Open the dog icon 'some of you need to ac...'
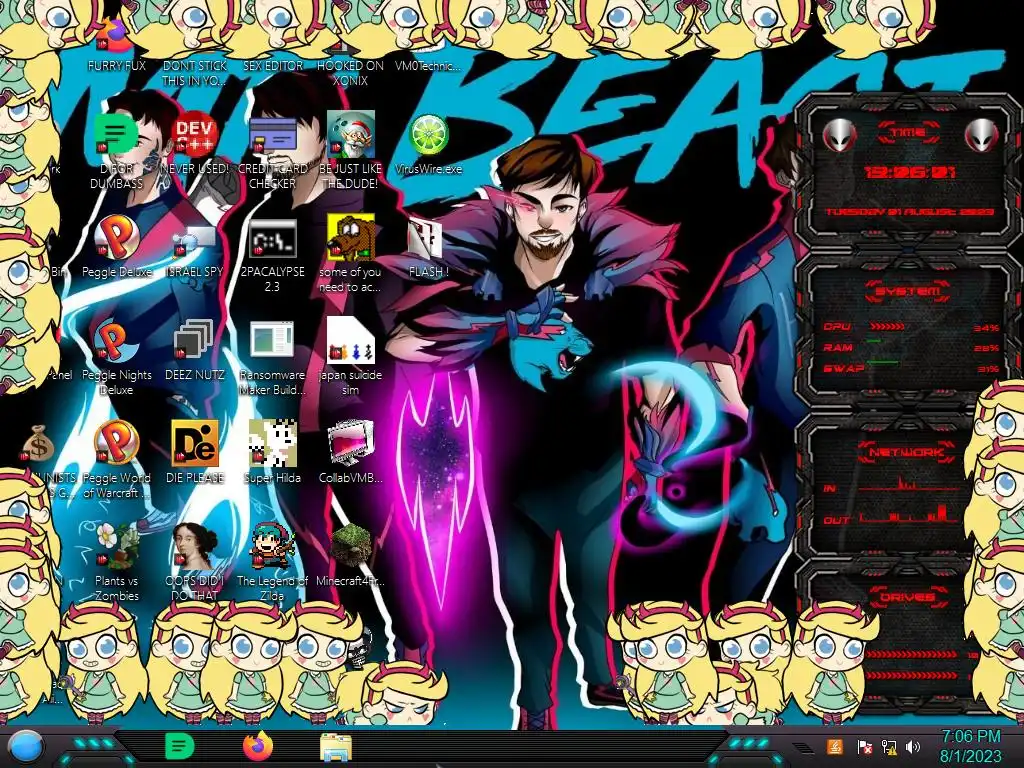Viewport: 1024px width, 768px height. 351,237
